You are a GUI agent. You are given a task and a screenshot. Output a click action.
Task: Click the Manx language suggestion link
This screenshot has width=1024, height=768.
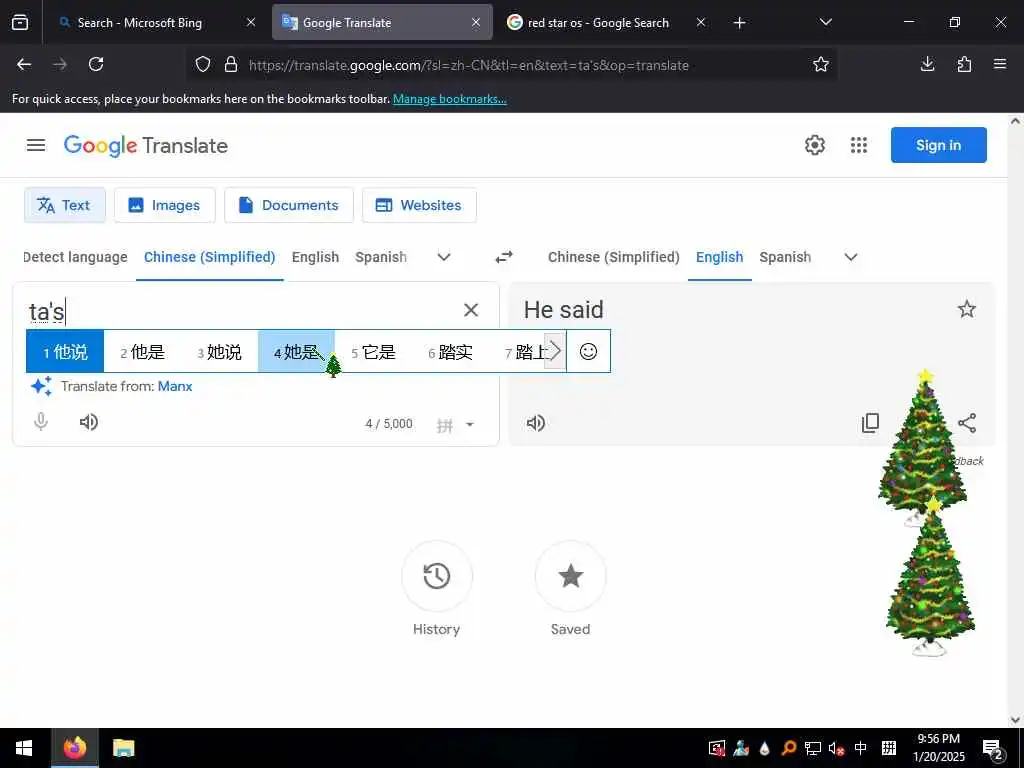click(175, 386)
